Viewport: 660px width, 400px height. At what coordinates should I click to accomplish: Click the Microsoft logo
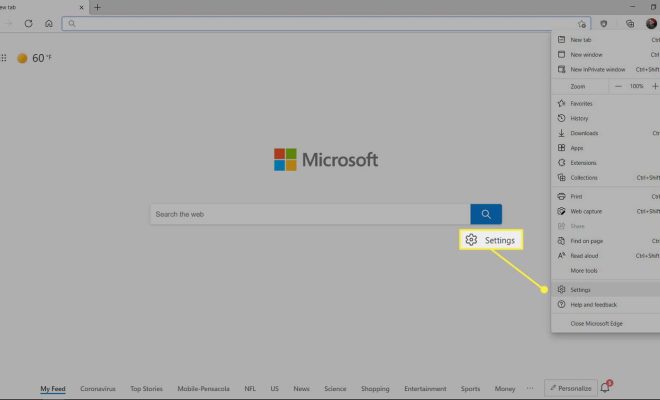(326, 160)
